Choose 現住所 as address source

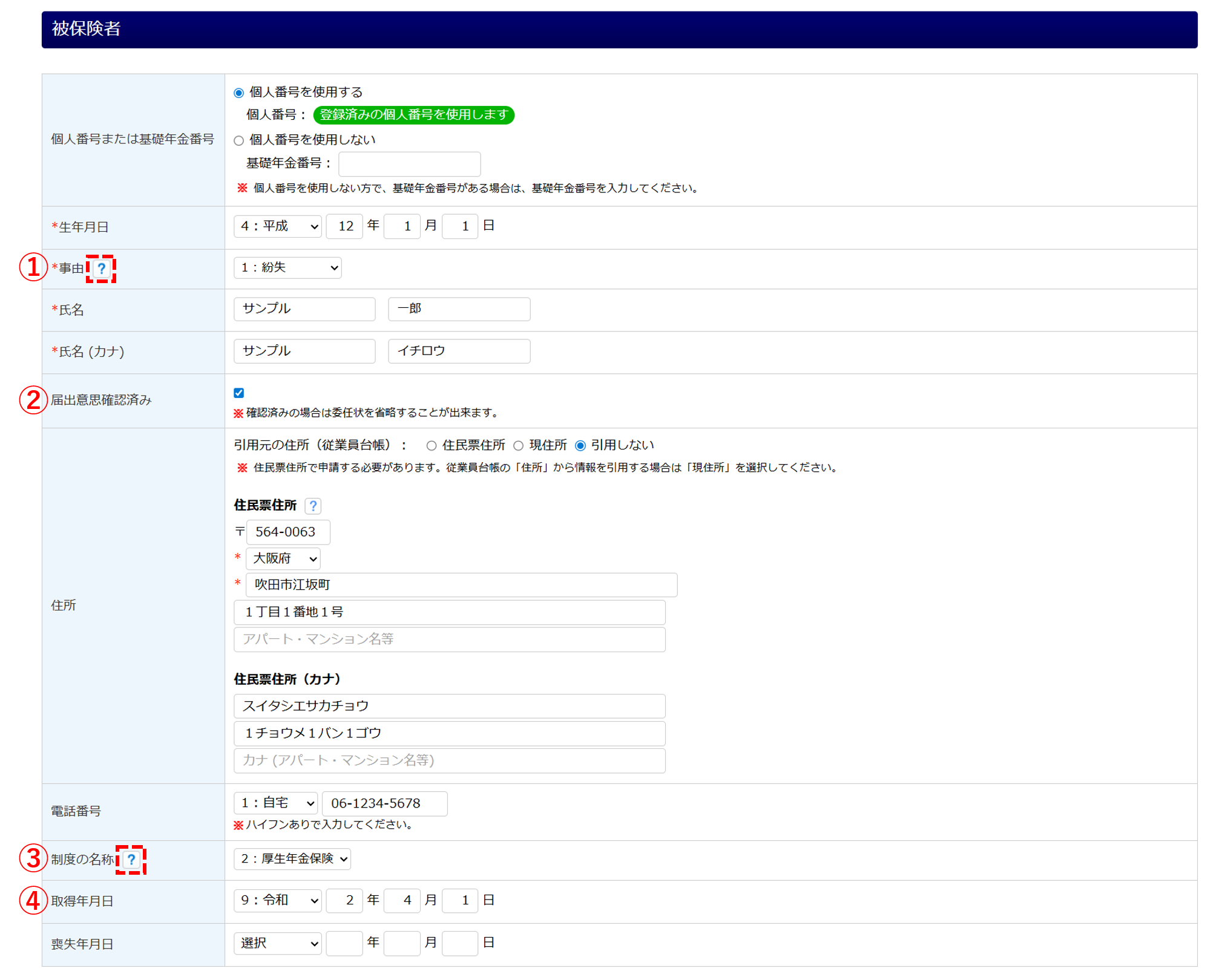coord(519,446)
